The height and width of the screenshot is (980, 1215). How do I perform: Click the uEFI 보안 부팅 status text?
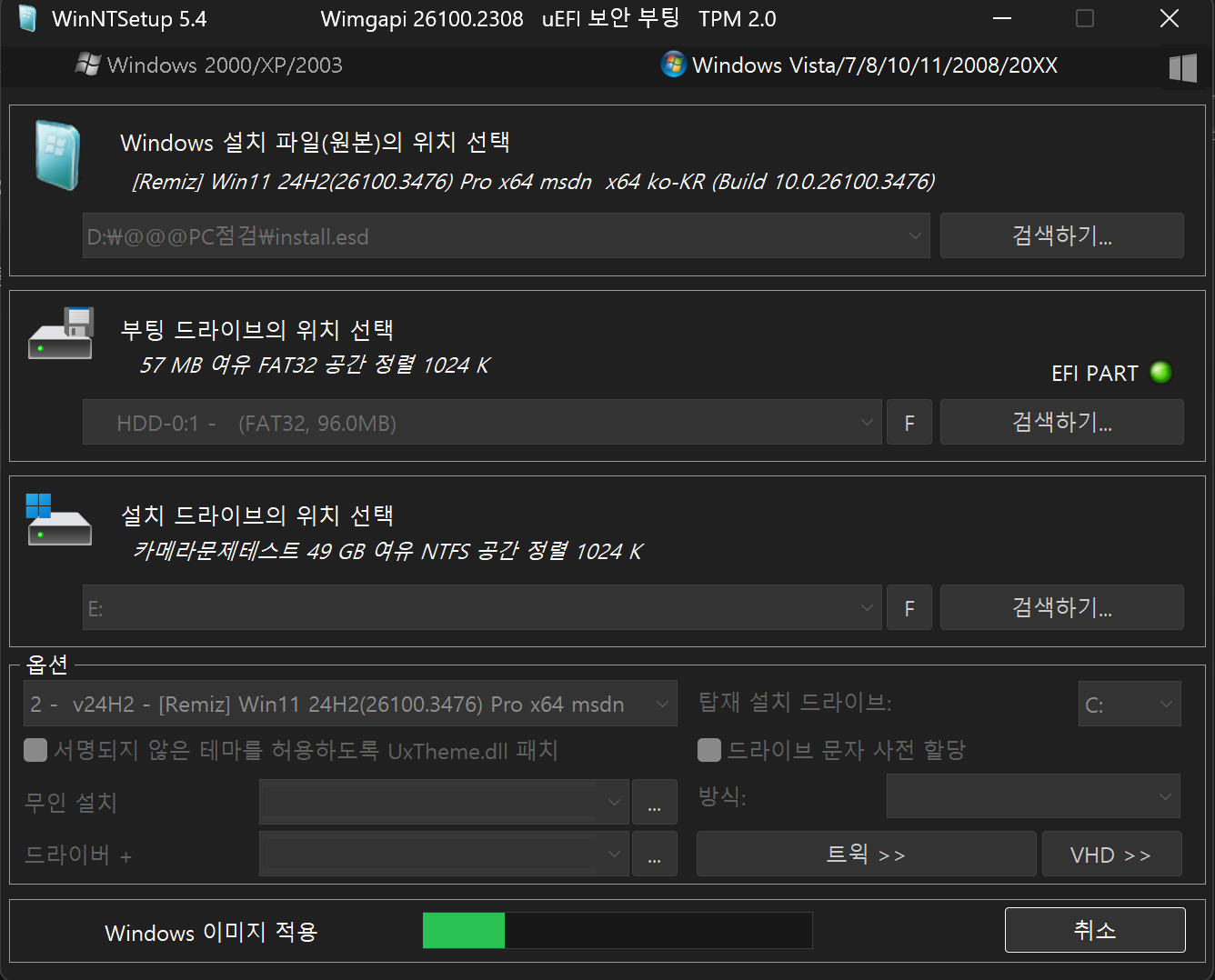pos(610,19)
